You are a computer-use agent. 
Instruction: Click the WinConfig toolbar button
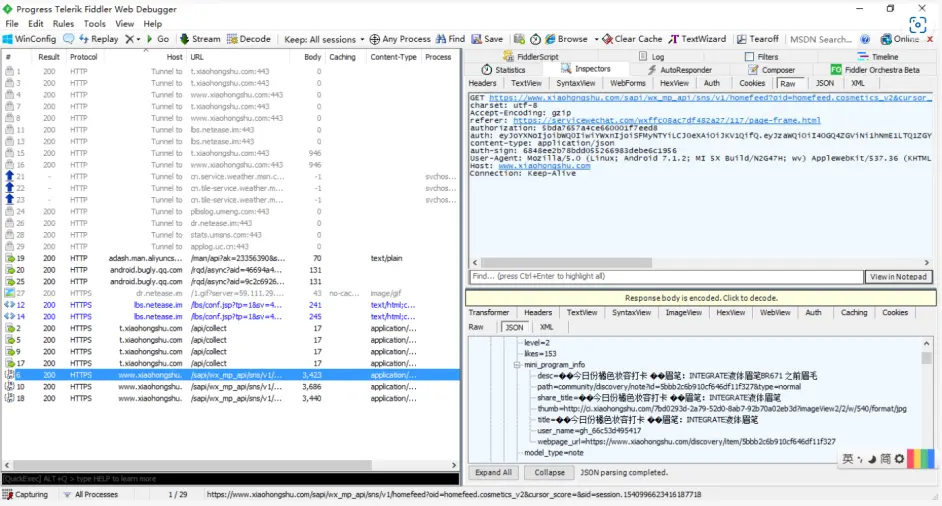[29, 39]
